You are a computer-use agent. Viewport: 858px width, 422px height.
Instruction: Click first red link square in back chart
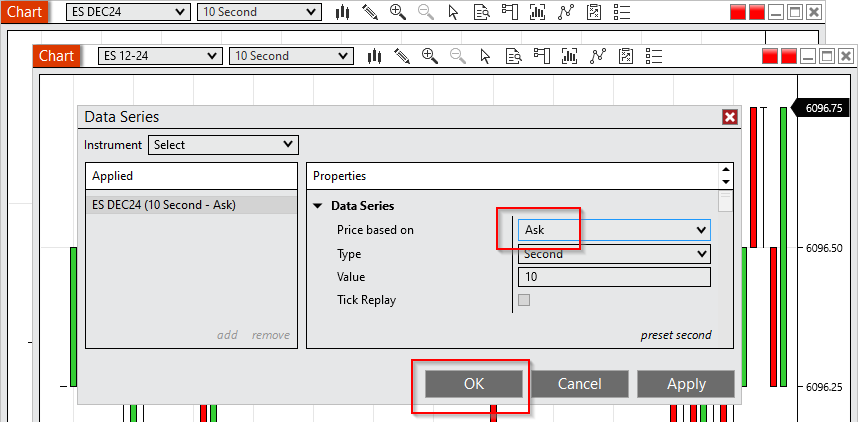(738, 12)
